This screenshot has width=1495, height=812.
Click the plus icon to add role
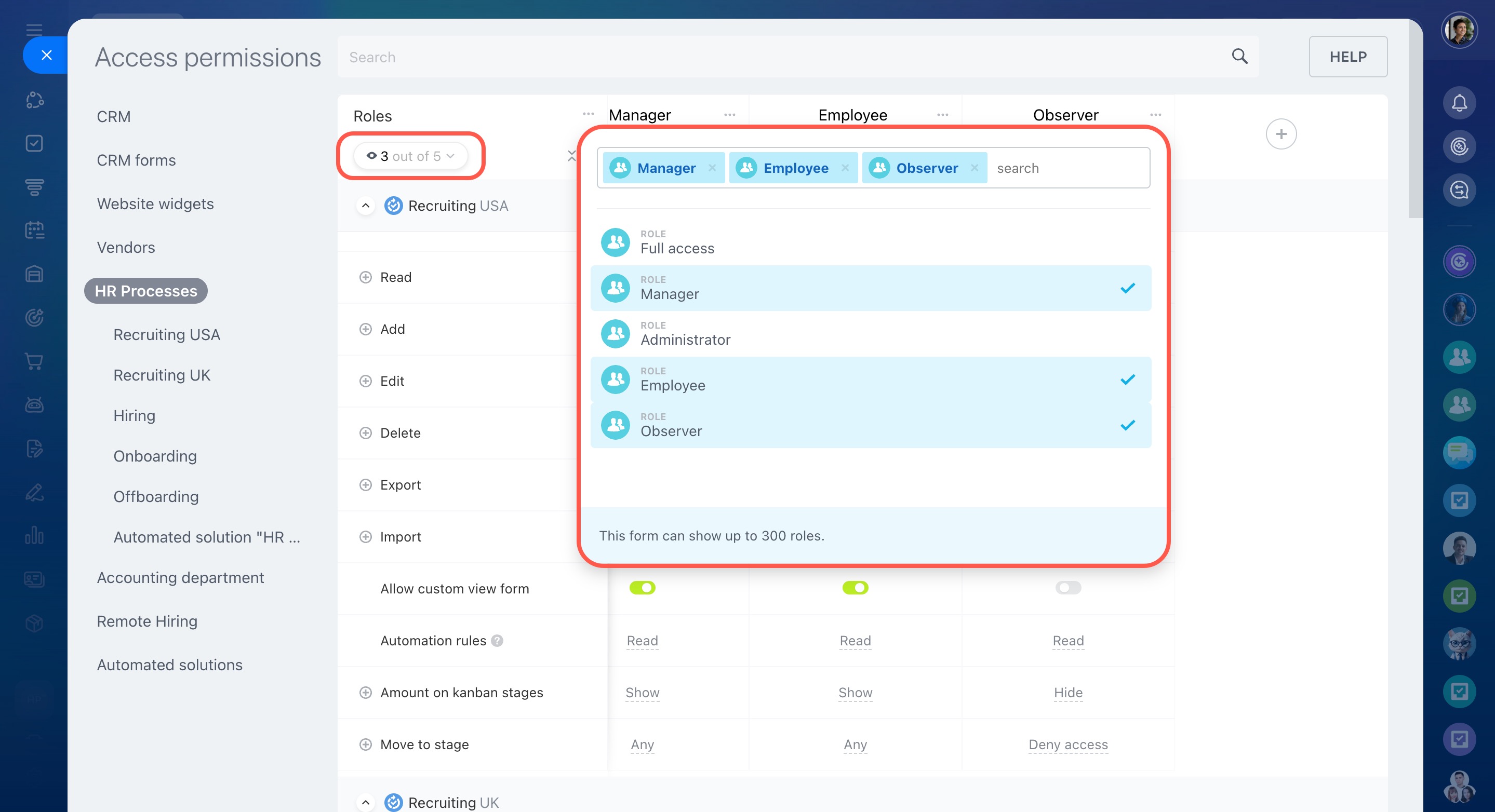click(1280, 134)
